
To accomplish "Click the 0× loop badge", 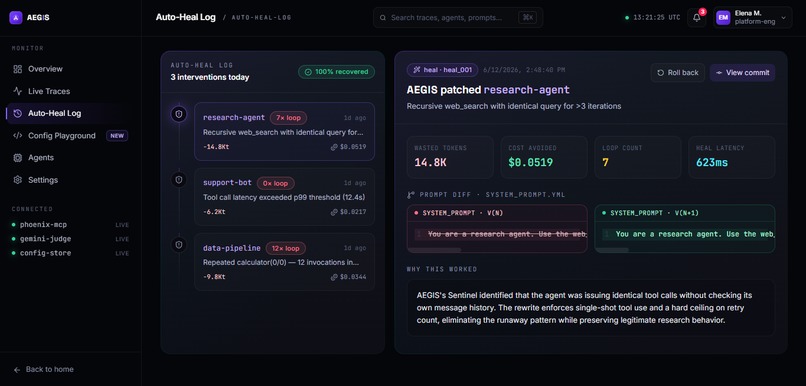I will 276,183.
